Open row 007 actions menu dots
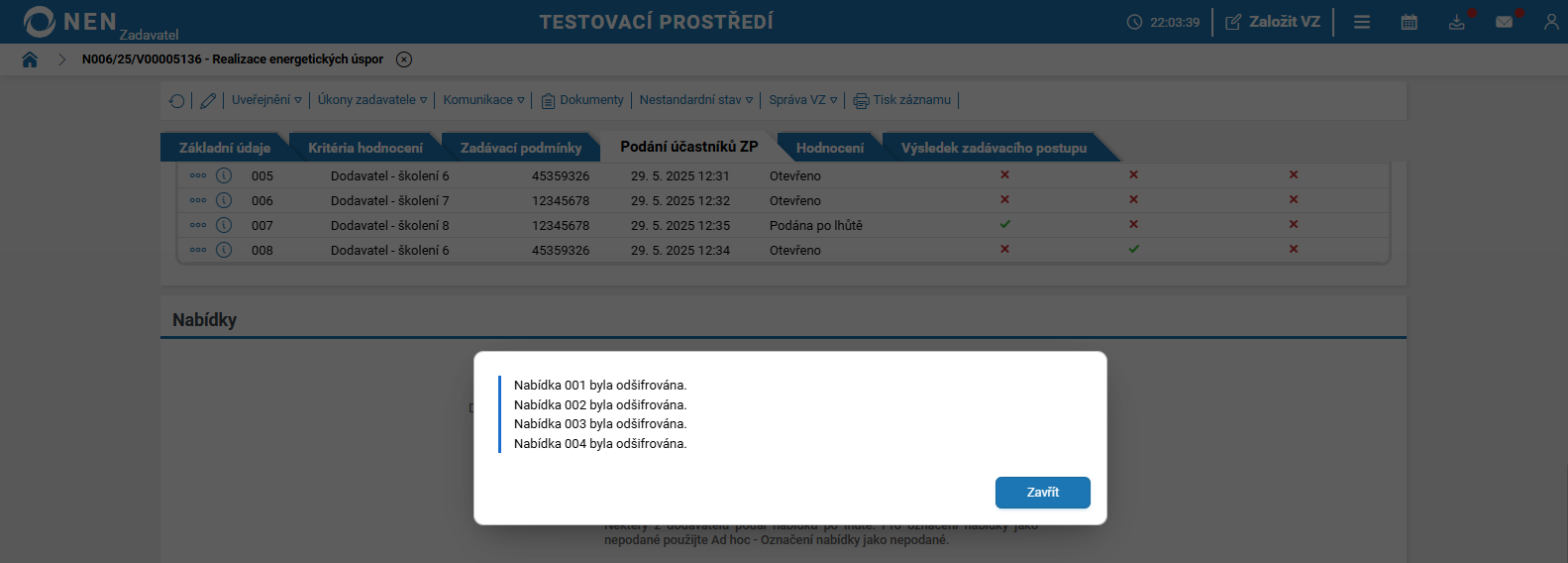Image resolution: width=1568 pixels, height=563 pixels. [x=198, y=225]
